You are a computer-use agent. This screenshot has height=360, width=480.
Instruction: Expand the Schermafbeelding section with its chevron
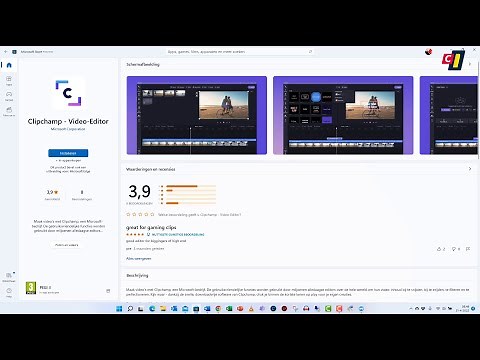pos(470,64)
